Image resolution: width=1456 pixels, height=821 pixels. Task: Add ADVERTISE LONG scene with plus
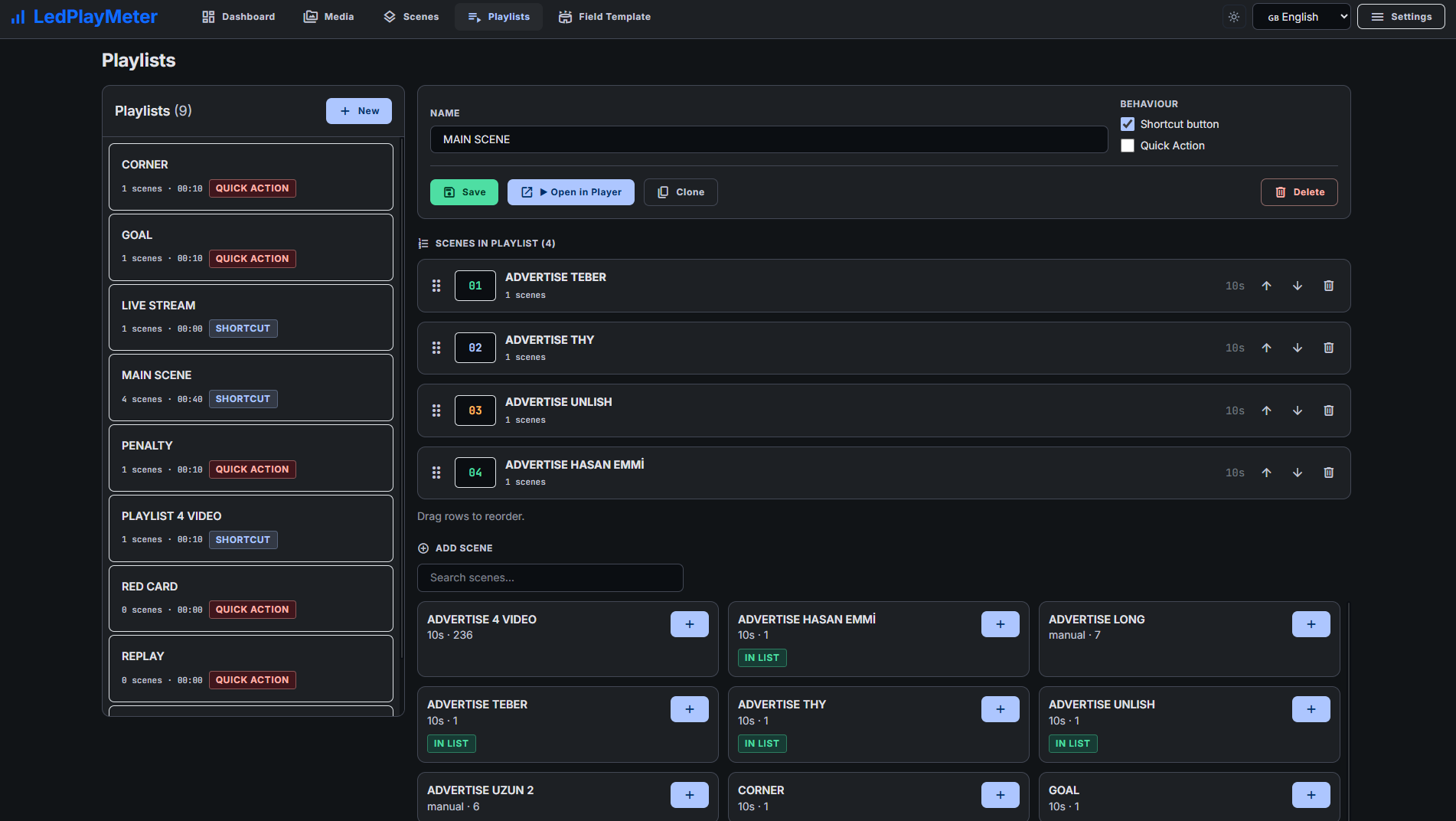click(1311, 624)
